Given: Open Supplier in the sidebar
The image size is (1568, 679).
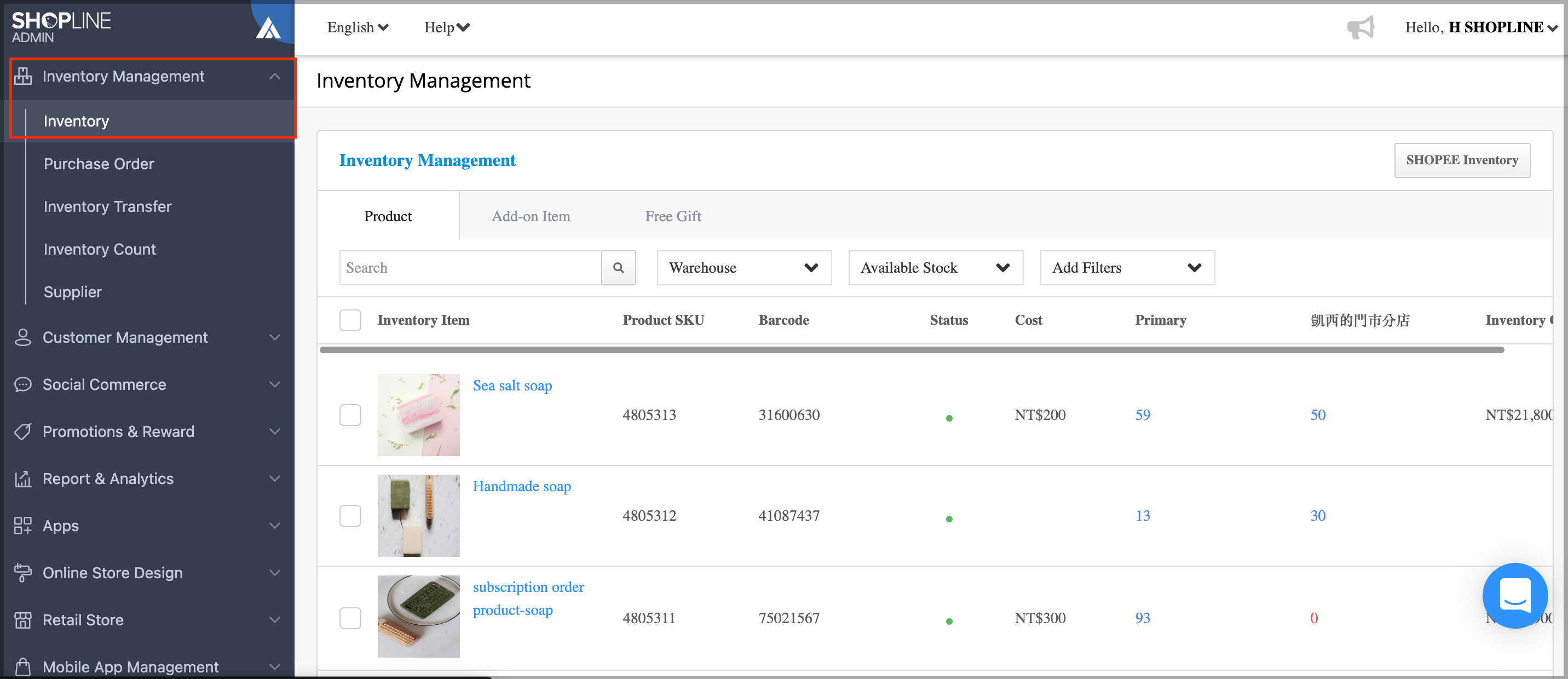Looking at the screenshot, I should [x=72, y=292].
